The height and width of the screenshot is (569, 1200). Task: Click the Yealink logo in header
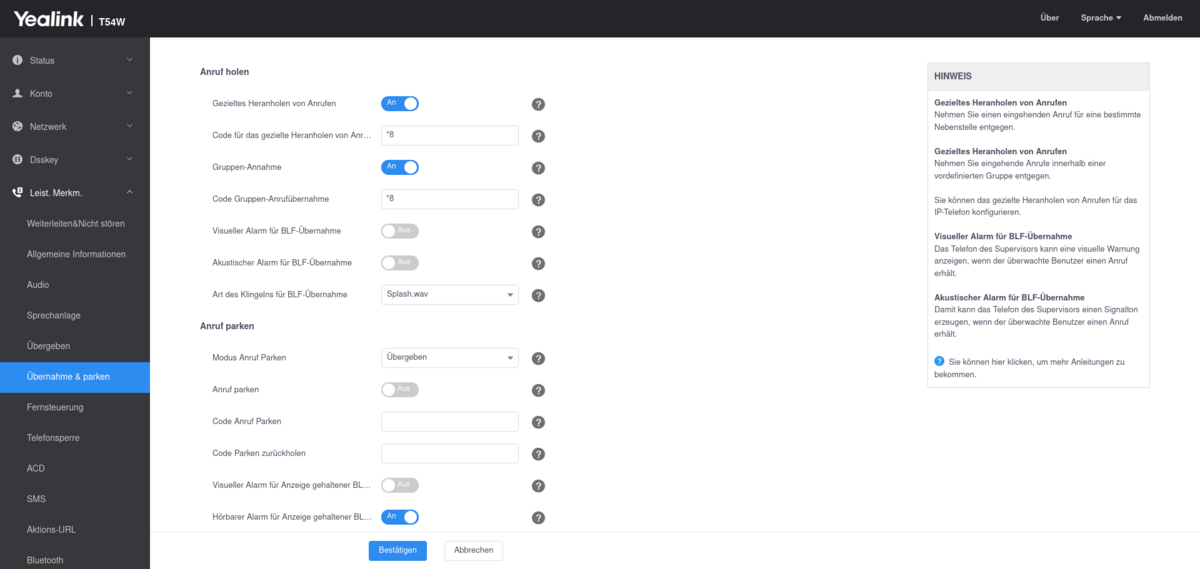[49, 18]
